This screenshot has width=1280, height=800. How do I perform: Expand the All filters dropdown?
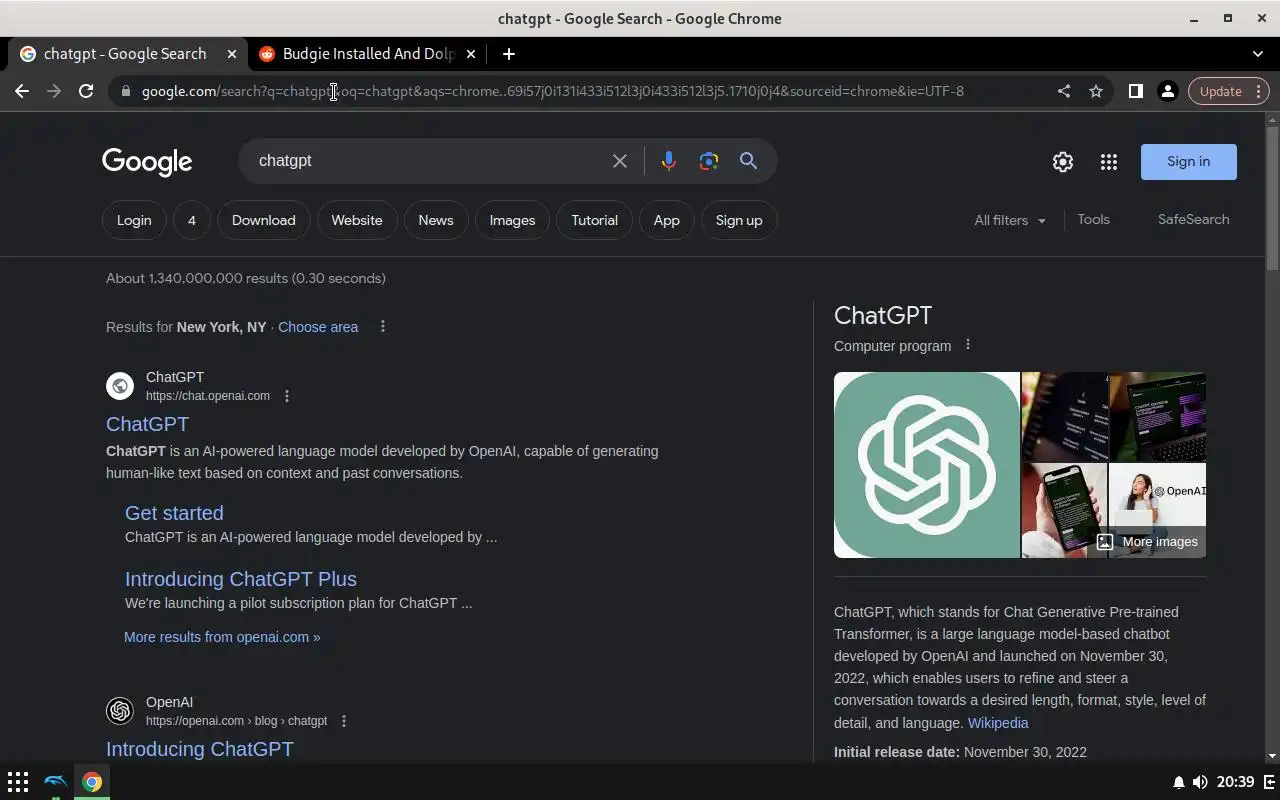[1010, 220]
